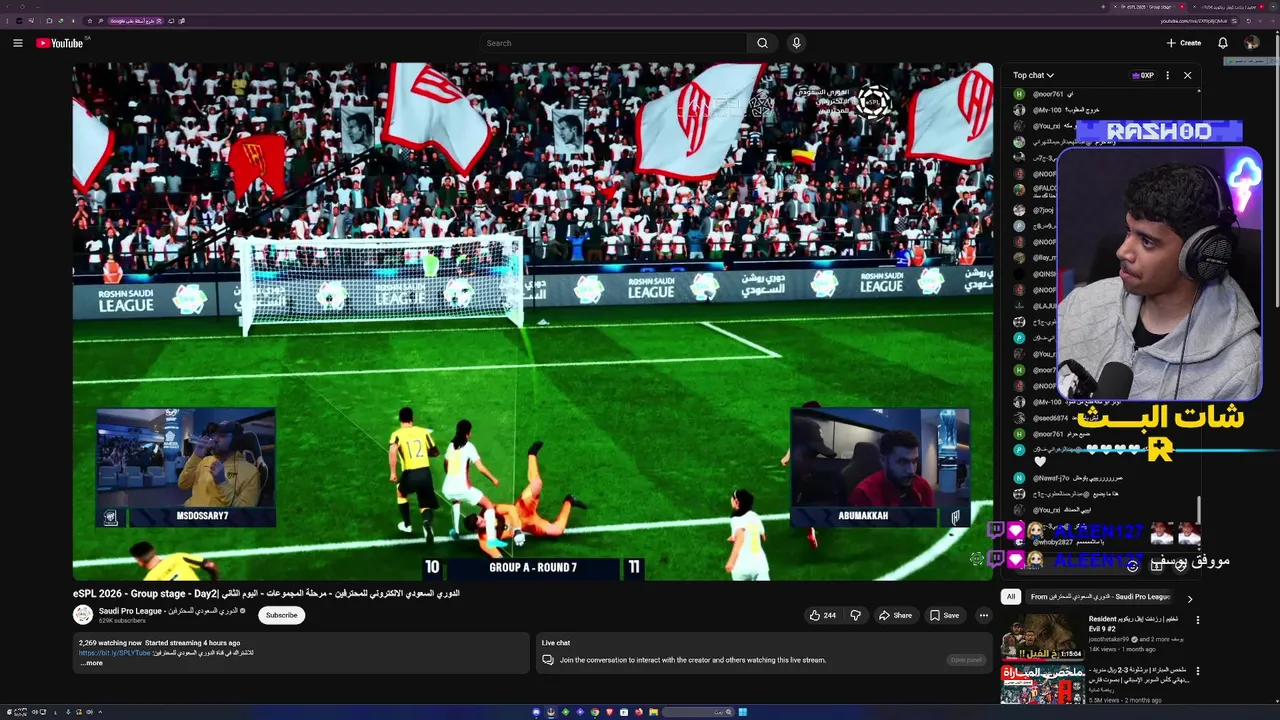Click the eSPL 2026 Group stage Day2 video title
Viewport: 1280px width, 720px height.
[266, 593]
